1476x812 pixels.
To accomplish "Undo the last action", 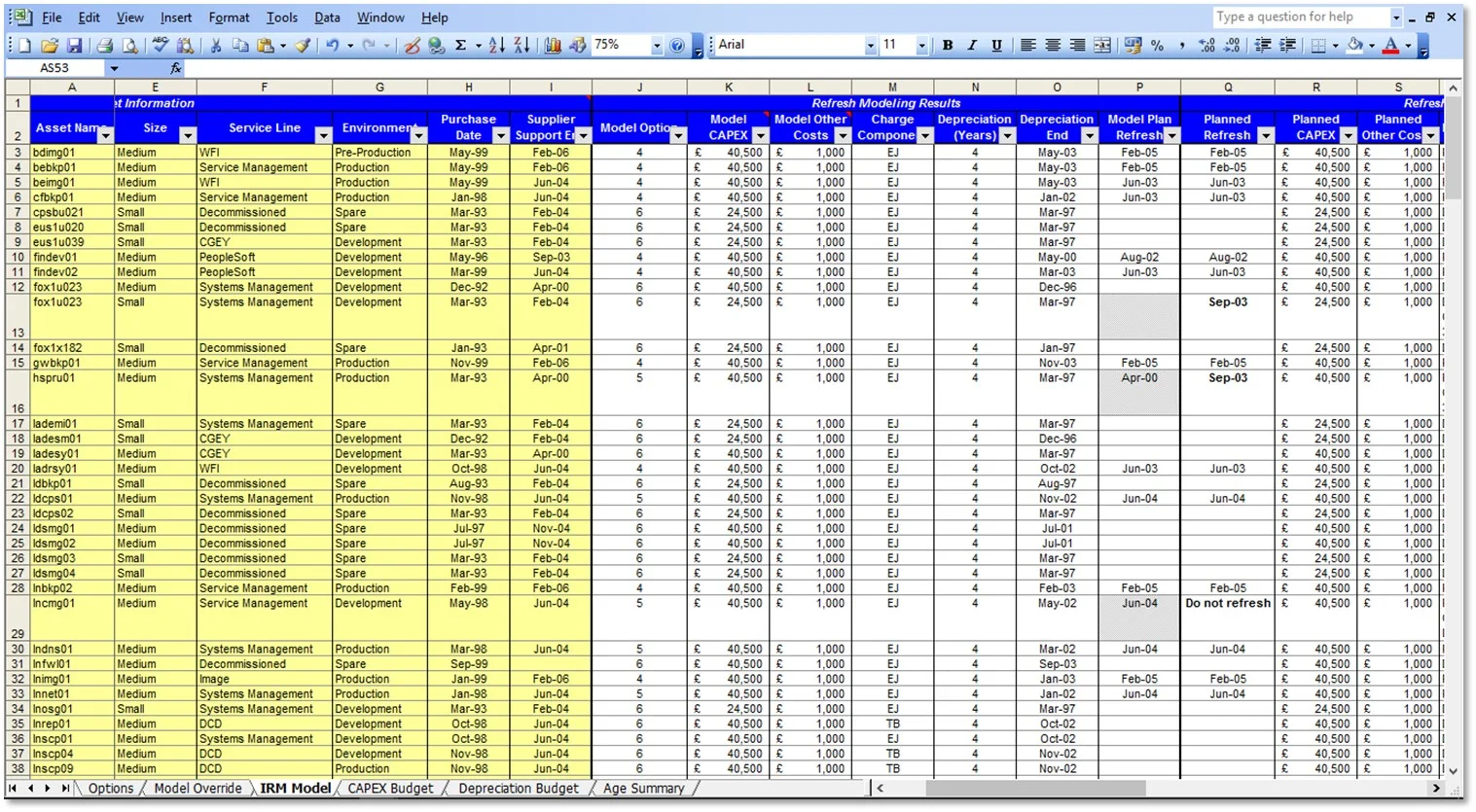I will pyautogui.click(x=333, y=45).
